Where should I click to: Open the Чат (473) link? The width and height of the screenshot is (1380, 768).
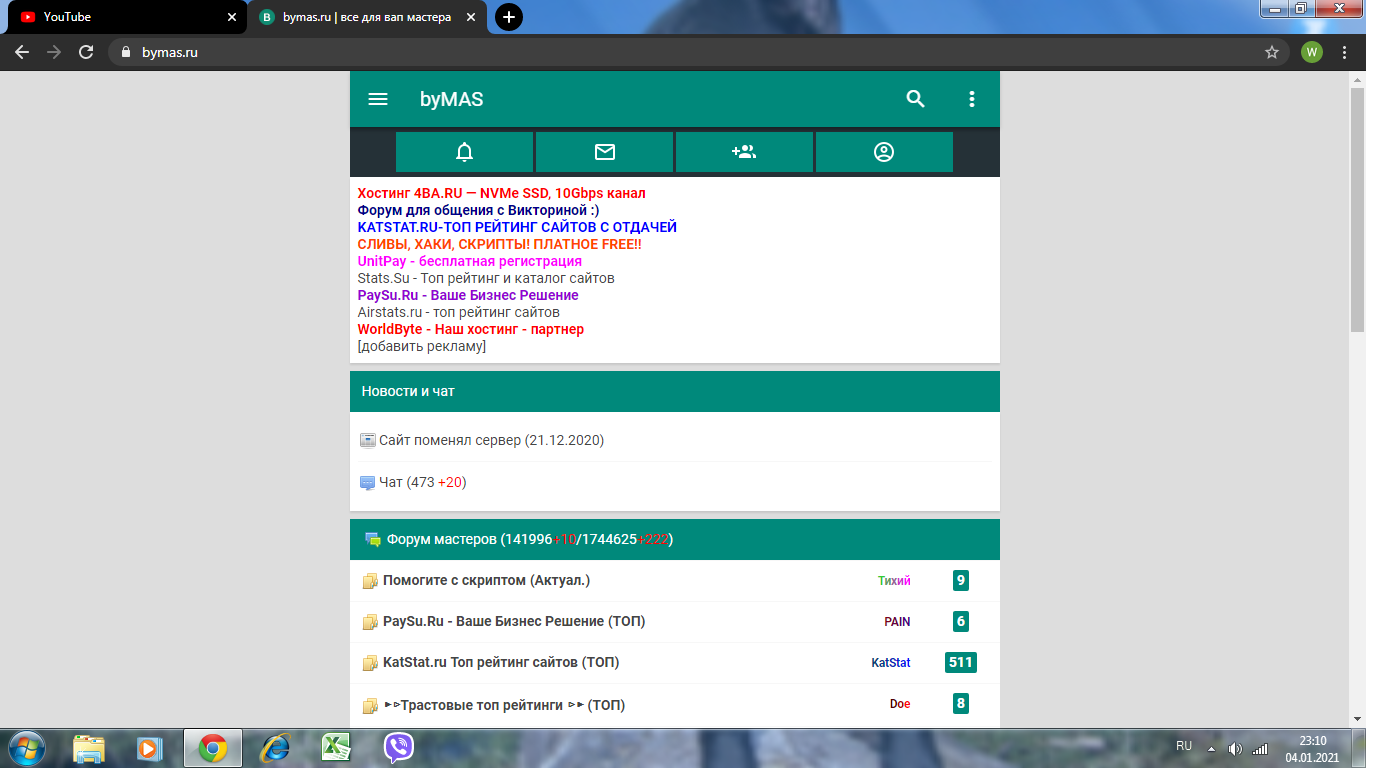click(x=420, y=482)
